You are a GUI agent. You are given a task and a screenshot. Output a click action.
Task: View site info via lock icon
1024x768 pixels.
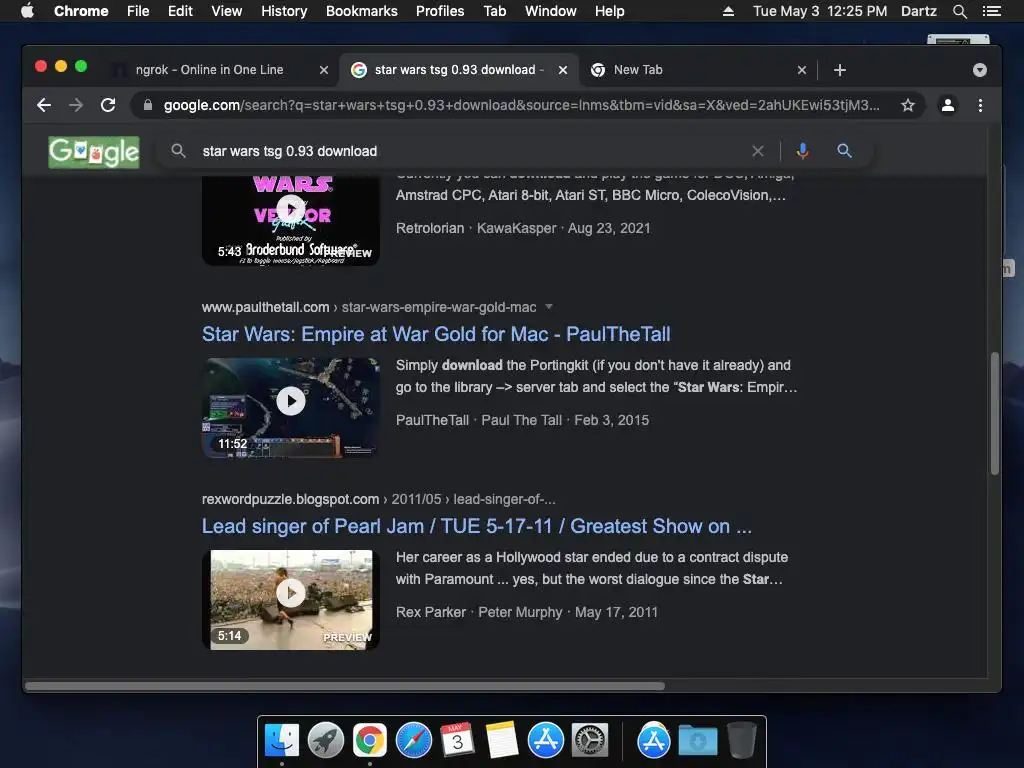[x=148, y=105]
